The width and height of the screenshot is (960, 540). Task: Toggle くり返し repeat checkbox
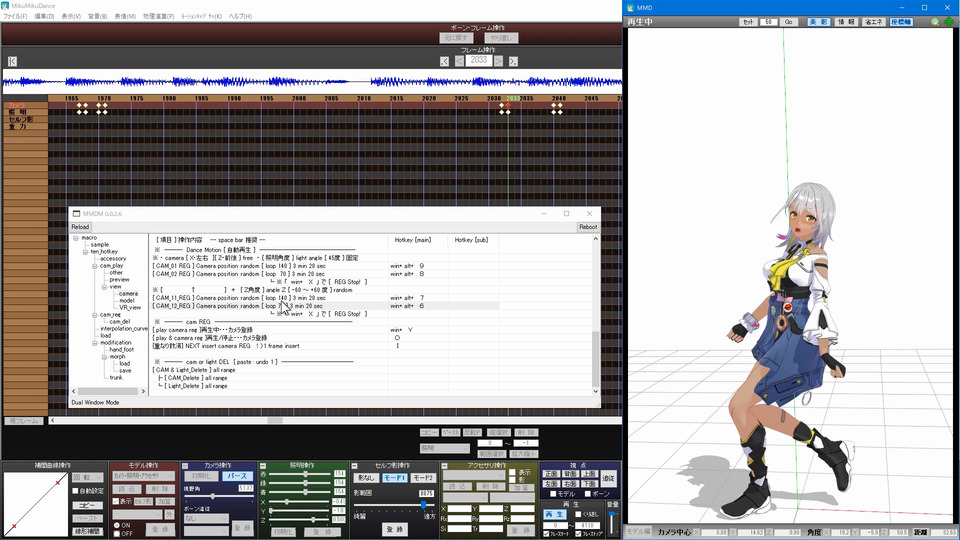[x=578, y=514]
